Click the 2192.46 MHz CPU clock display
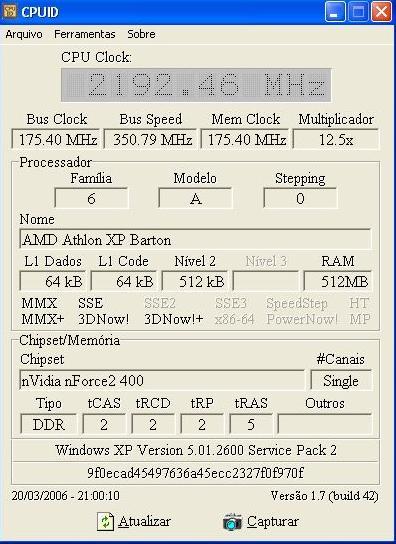 tap(196, 85)
